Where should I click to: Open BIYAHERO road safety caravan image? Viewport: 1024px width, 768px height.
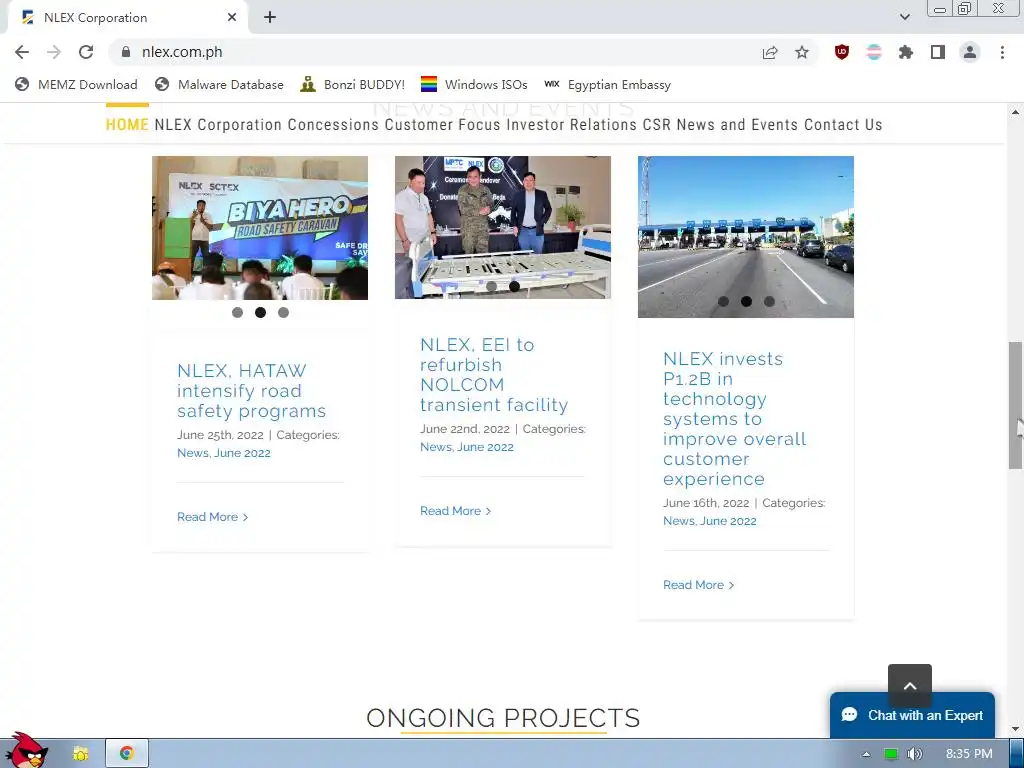tap(260, 228)
